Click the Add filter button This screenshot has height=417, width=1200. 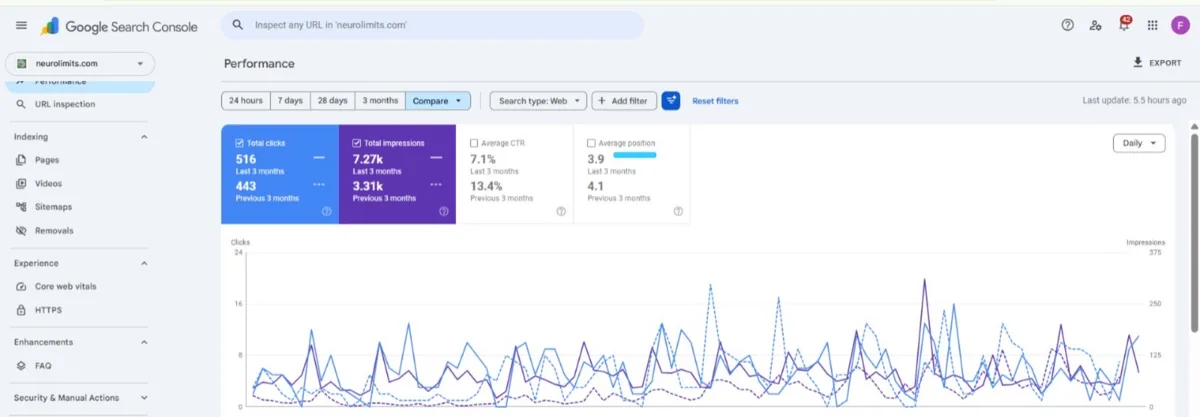[624, 100]
